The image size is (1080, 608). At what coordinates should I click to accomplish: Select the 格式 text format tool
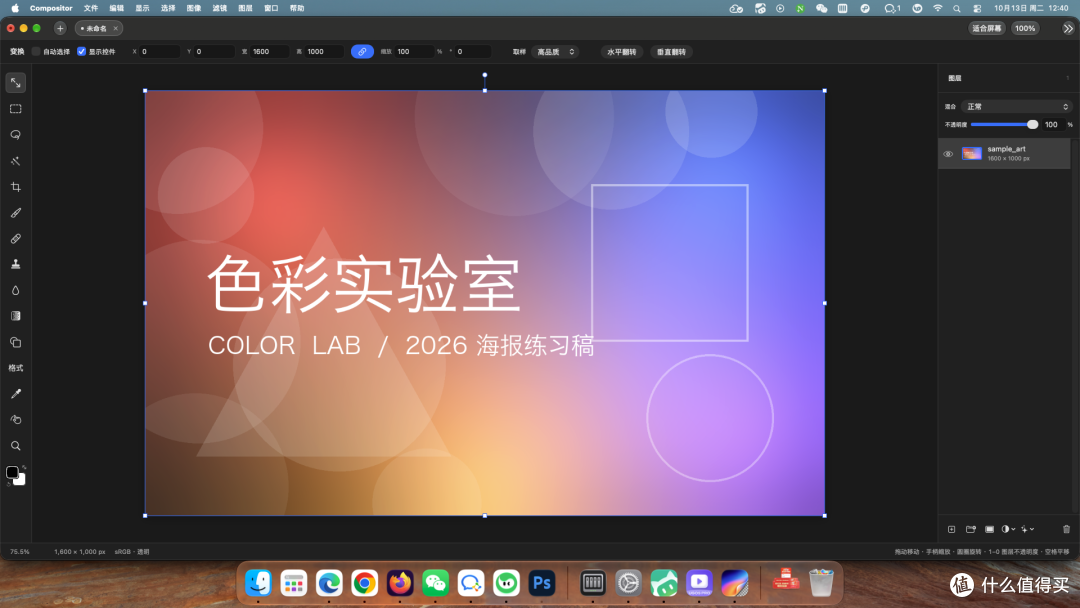pyautogui.click(x=15, y=368)
